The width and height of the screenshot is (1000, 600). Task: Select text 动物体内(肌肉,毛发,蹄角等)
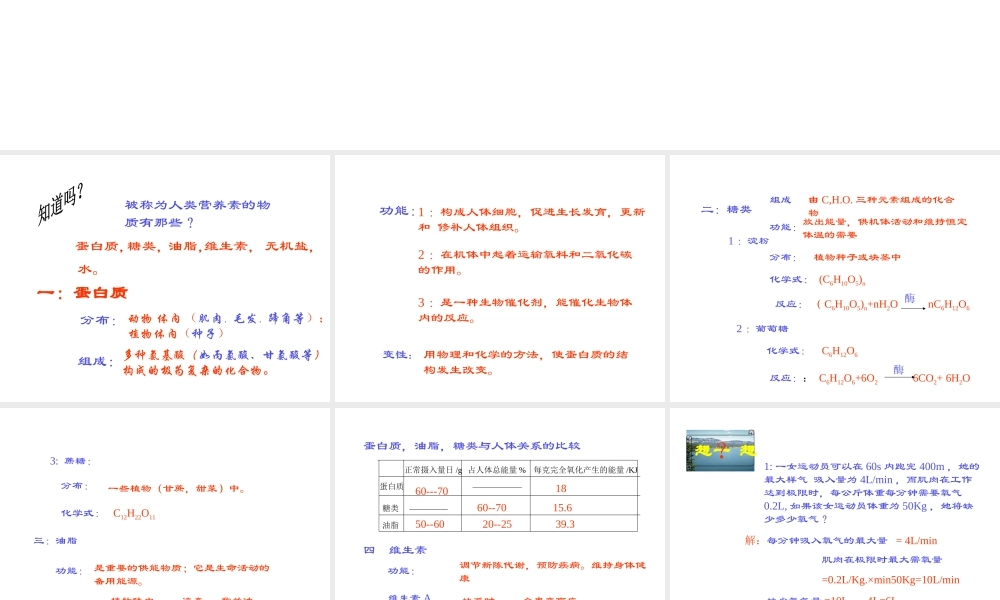(x=226, y=318)
